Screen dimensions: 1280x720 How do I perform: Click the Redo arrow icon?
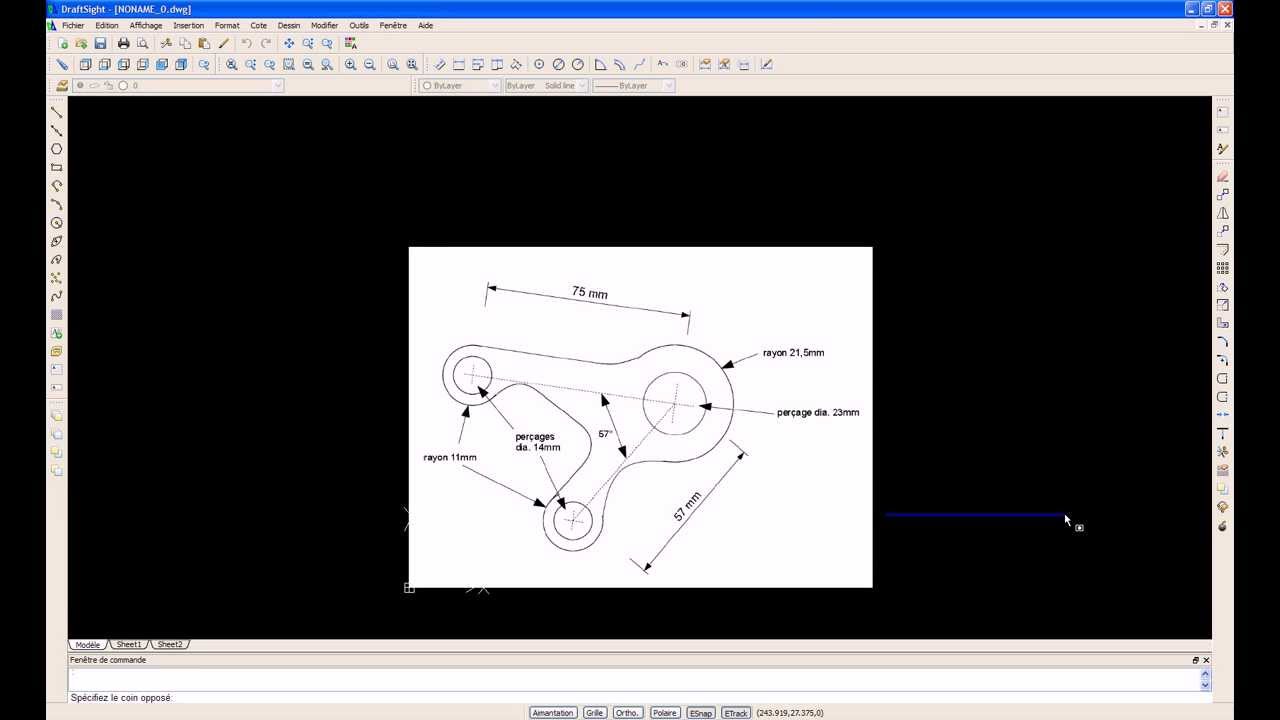pos(265,43)
